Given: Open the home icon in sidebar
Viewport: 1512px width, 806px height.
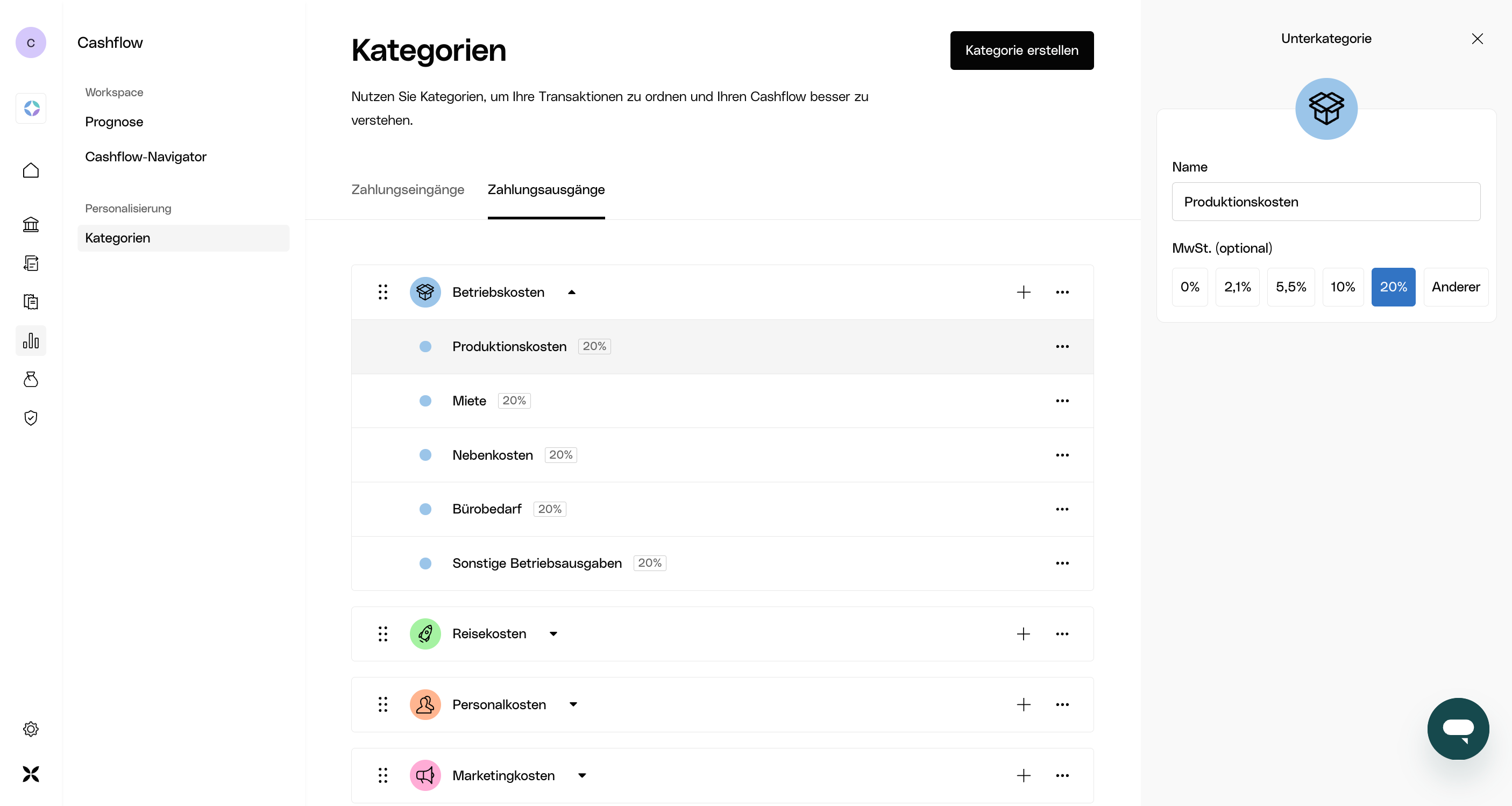Looking at the screenshot, I should (x=31, y=170).
